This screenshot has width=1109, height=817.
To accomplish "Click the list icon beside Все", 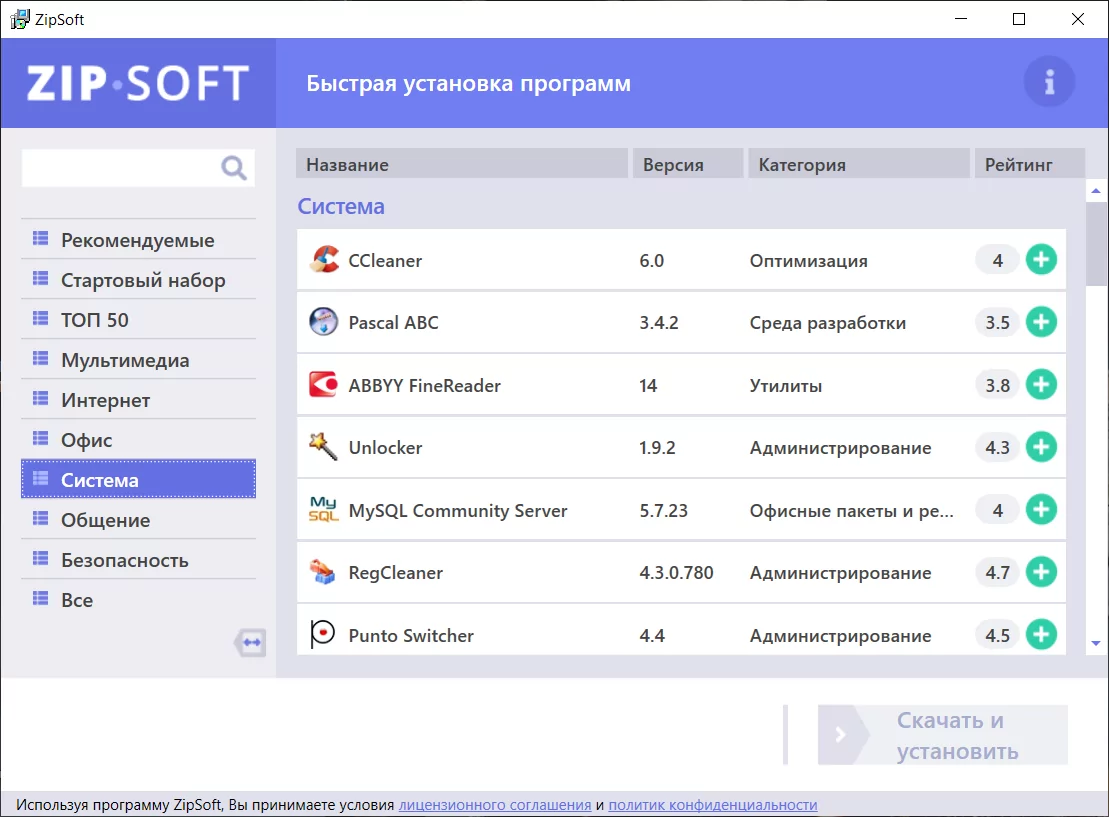I will pyautogui.click(x=41, y=598).
